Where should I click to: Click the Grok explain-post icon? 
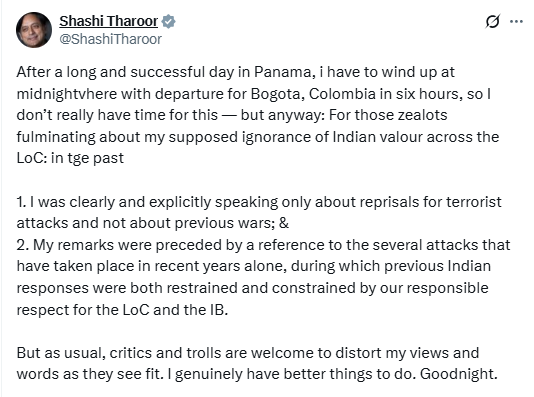492,21
